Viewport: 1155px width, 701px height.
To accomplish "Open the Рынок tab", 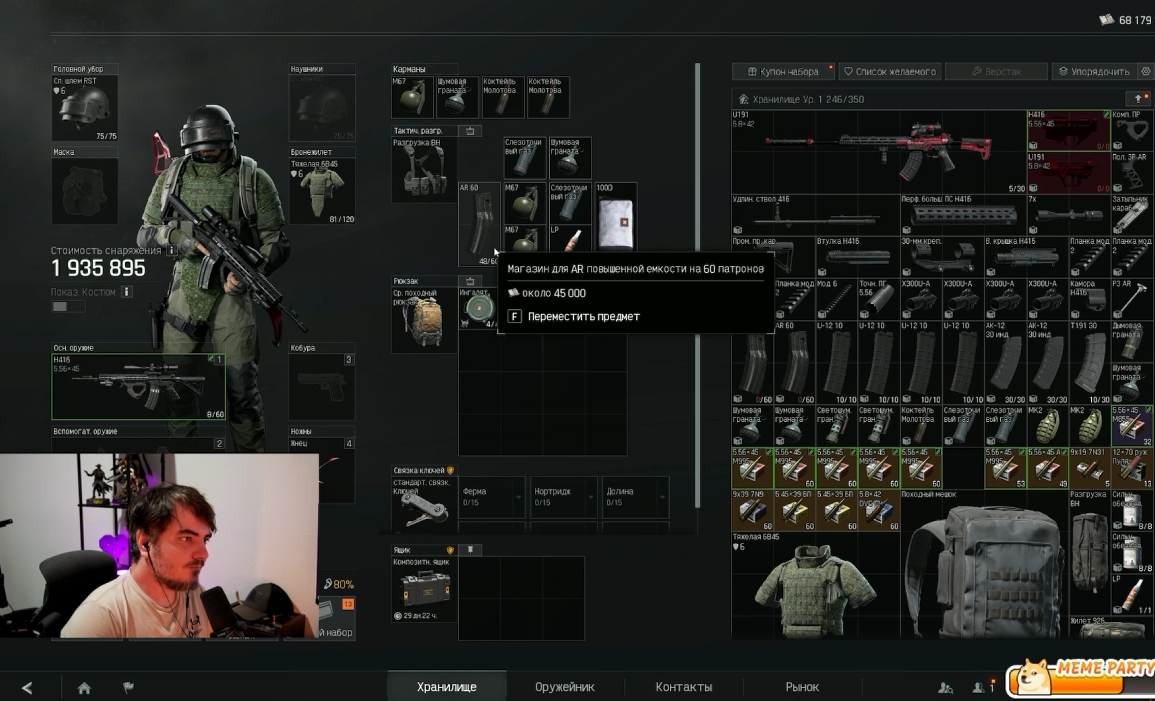I will (x=802, y=687).
